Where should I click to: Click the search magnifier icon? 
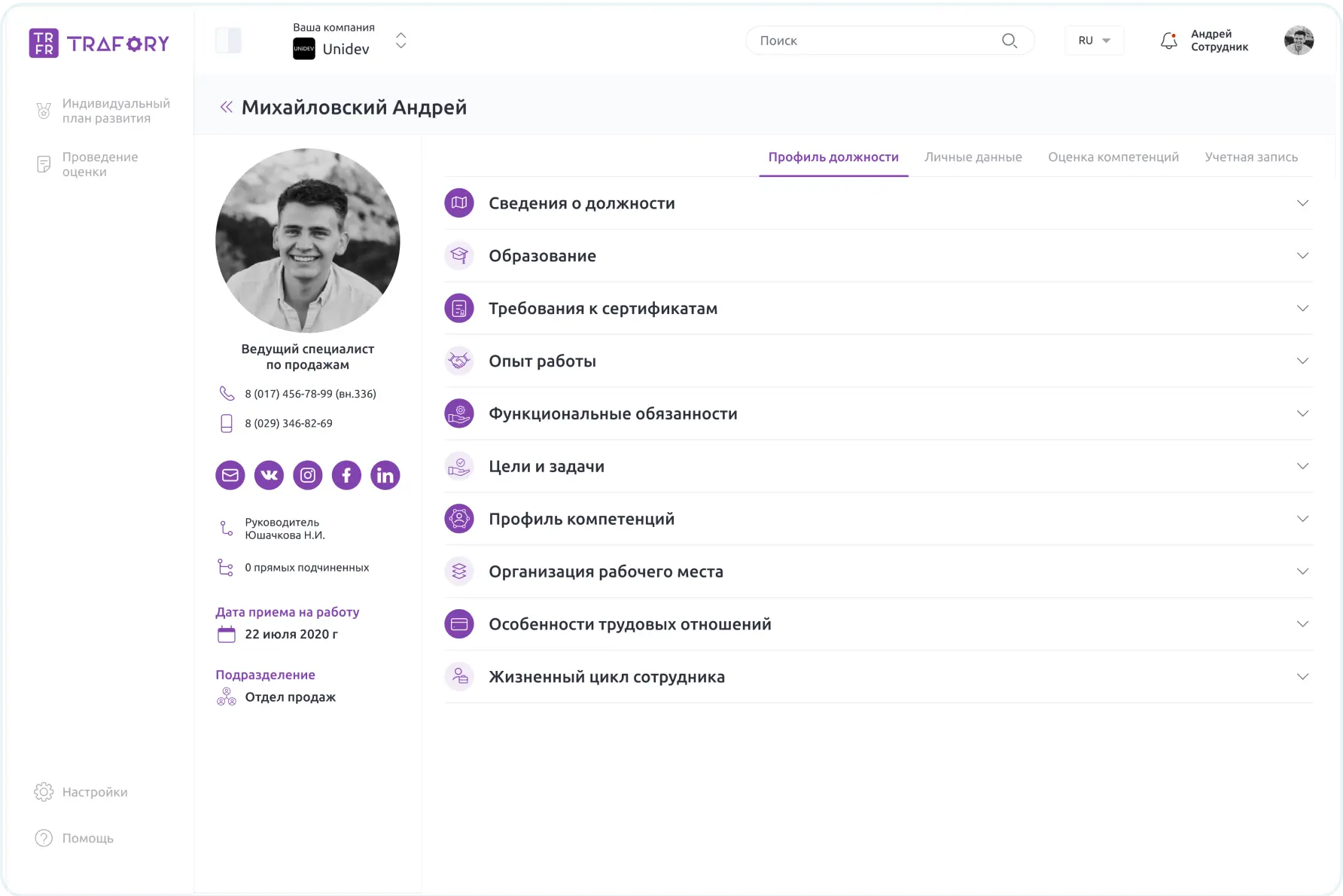coord(1009,41)
